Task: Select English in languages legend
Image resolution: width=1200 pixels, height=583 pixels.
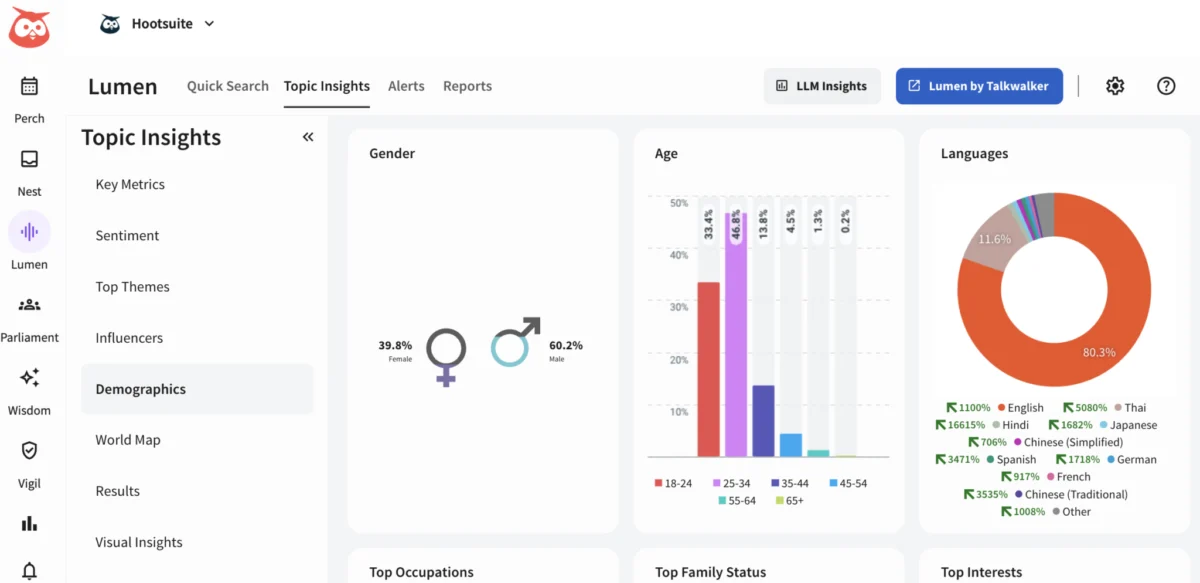Action: [1019, 407]
